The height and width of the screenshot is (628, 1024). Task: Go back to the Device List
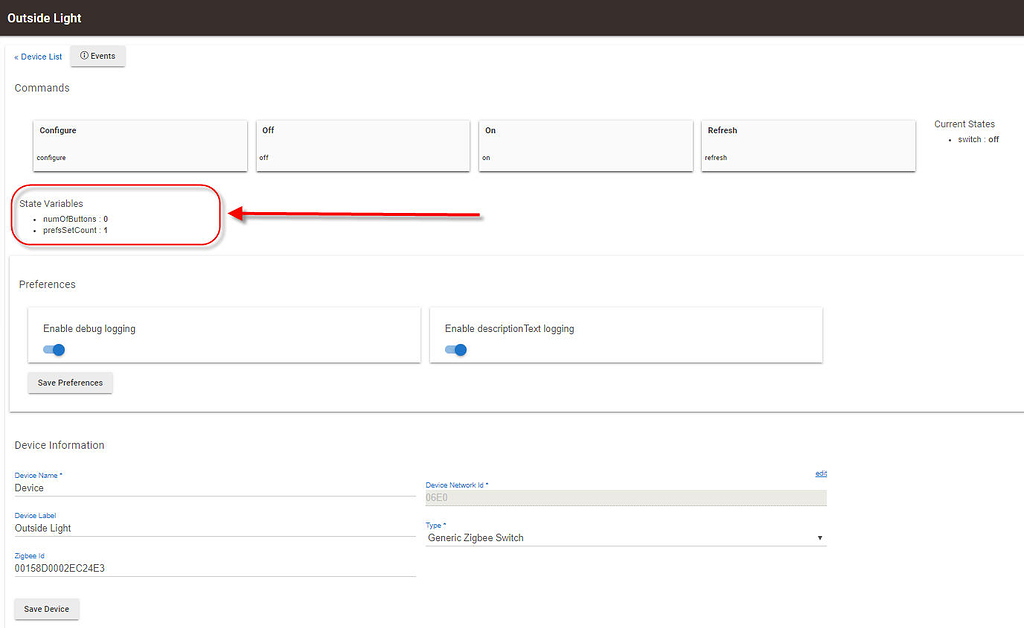(x=38, y=57)
